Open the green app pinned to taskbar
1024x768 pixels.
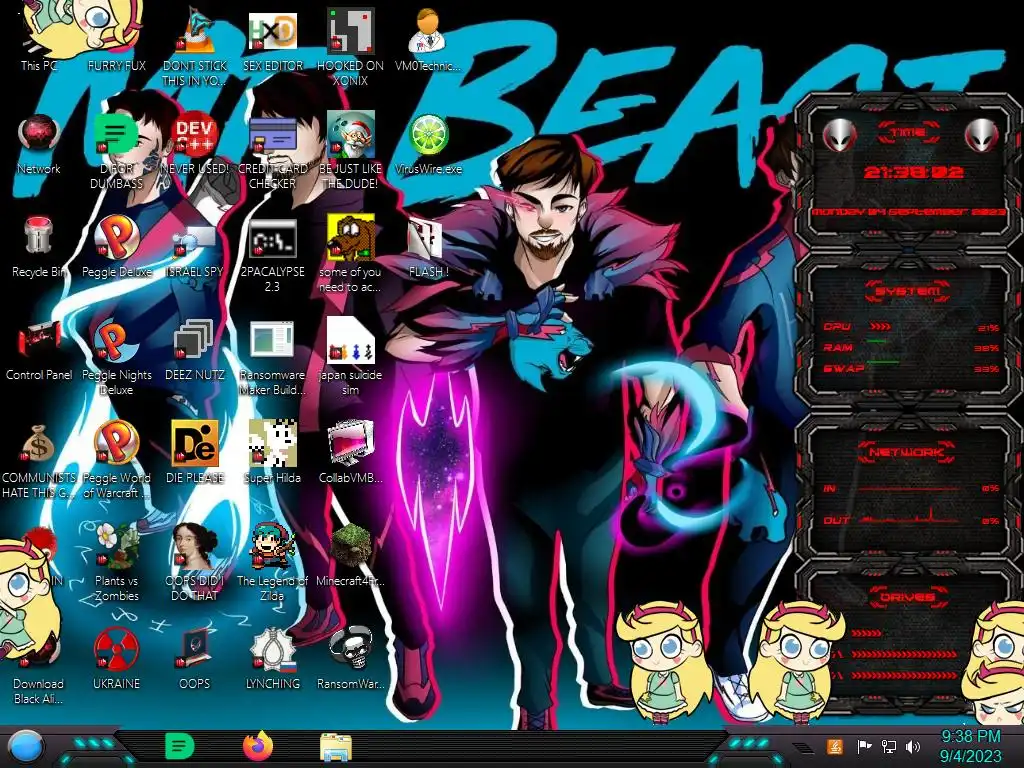tap(180, 746)
